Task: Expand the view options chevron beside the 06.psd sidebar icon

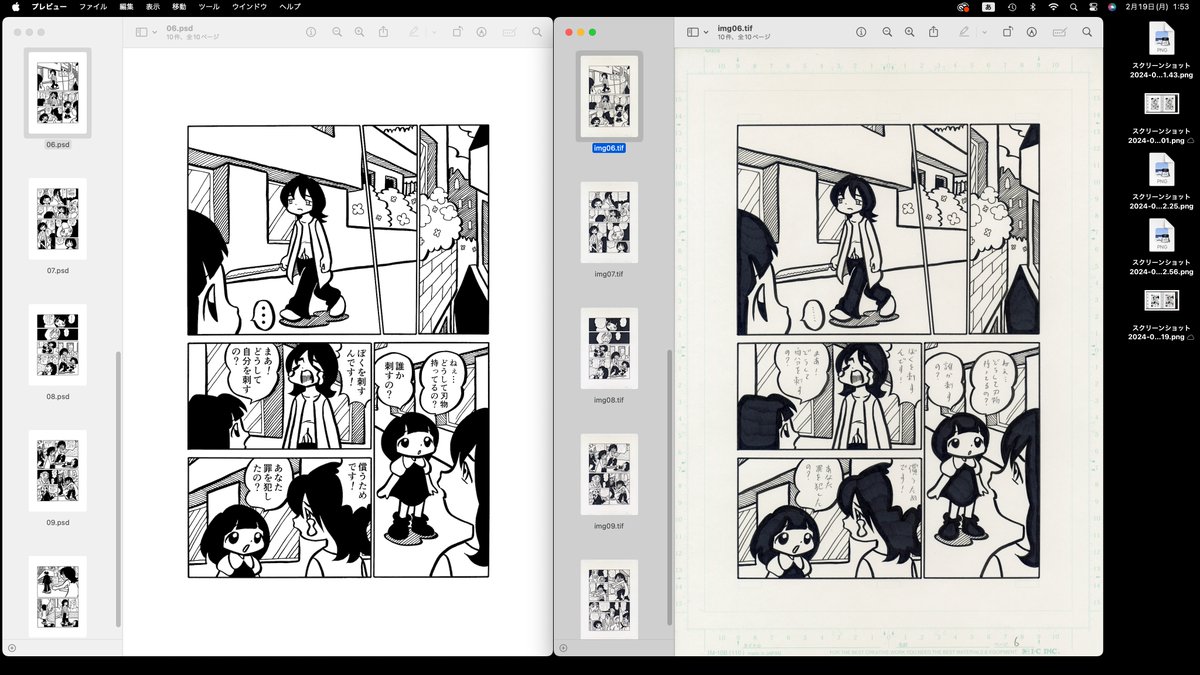Action: coord(154,31)
